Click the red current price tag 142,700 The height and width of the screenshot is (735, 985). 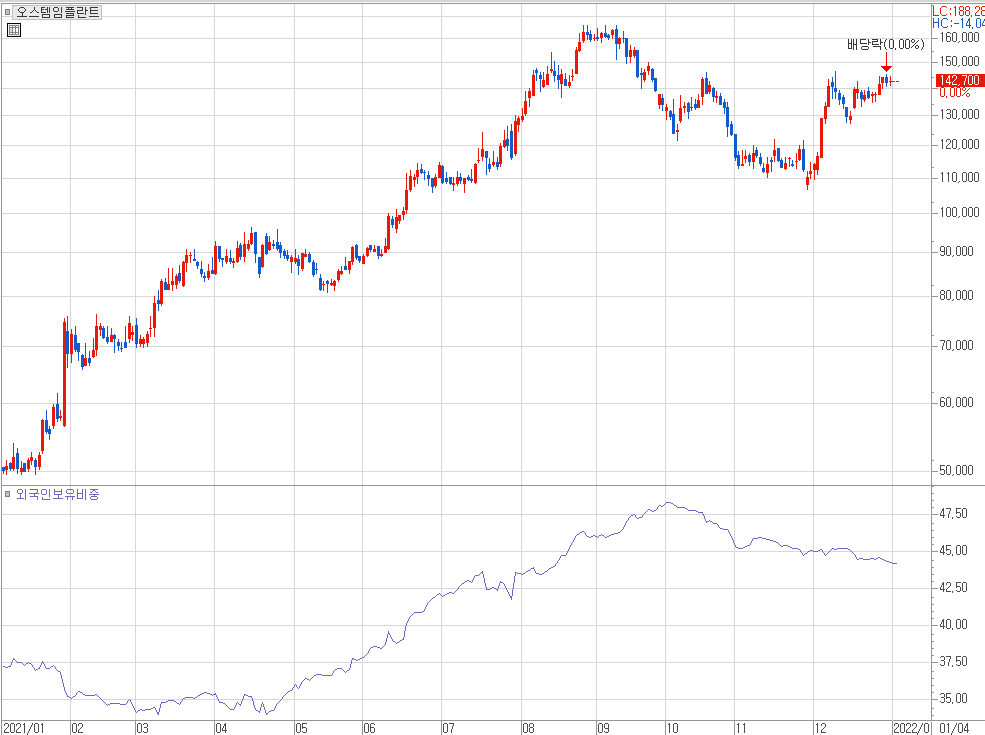960,80
